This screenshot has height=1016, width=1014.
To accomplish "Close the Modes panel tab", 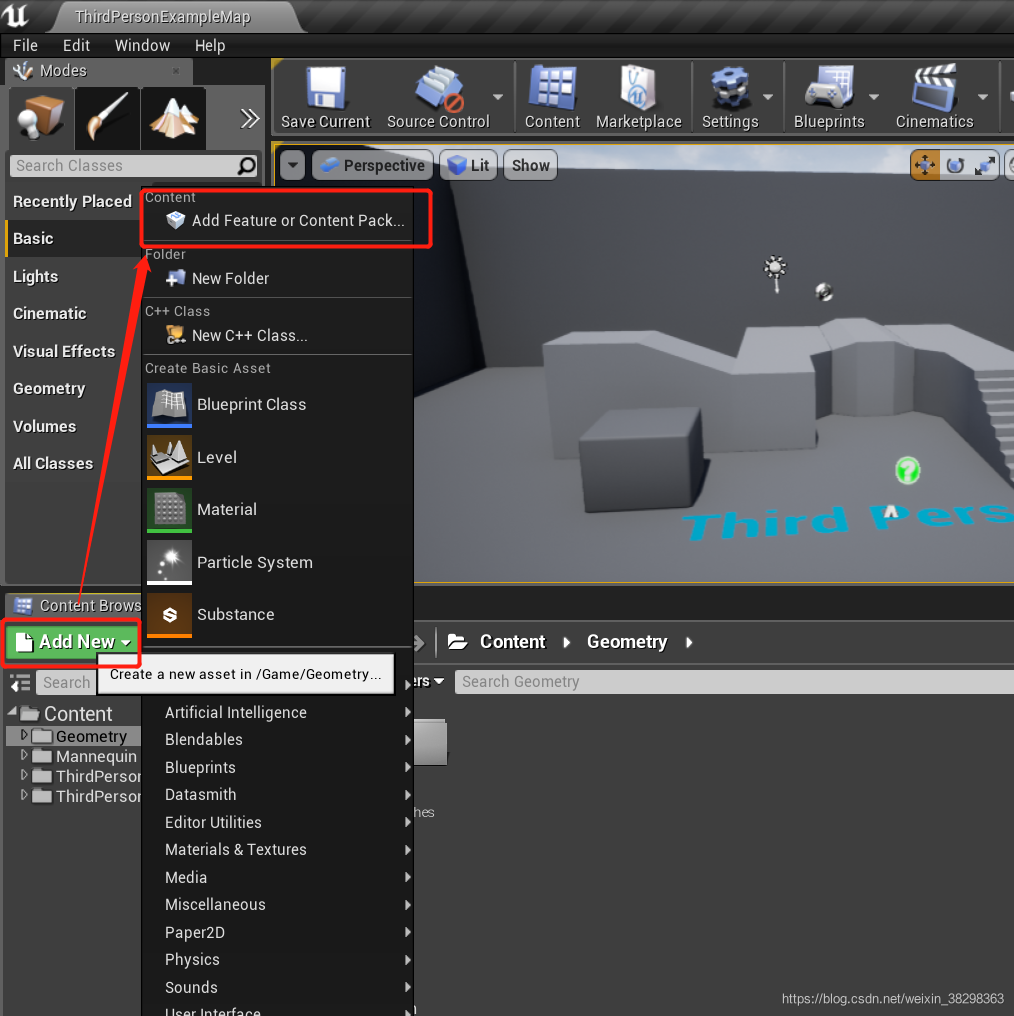I will pyautogui.click(x=176, y=71).
